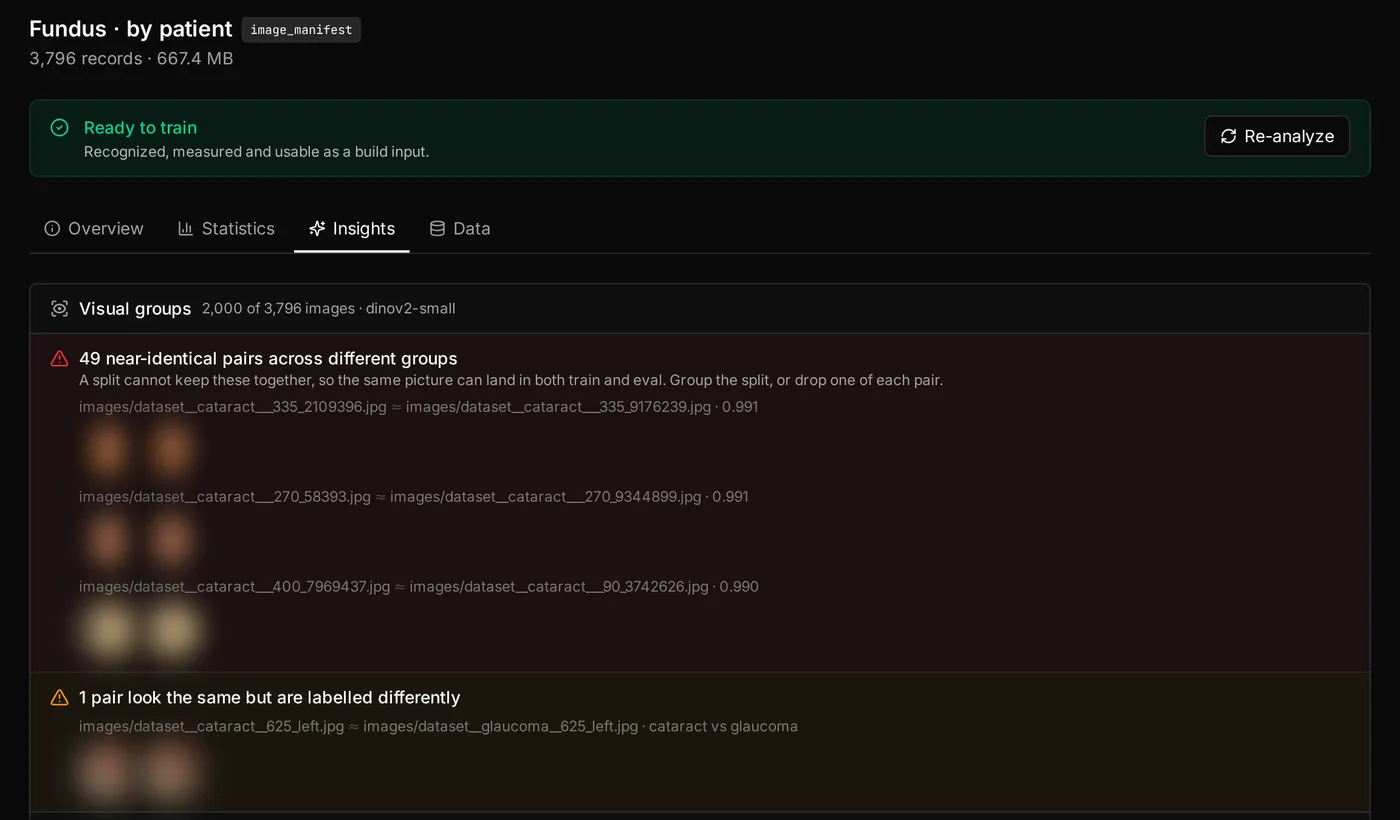
Task: Click the cataract_400_7969437.jpg pair file path
Action: tap(418, 587)
